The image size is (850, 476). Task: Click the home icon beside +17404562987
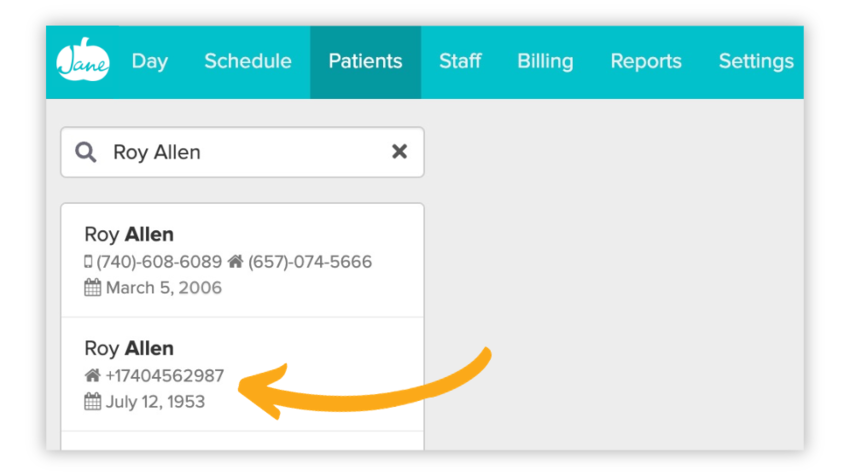coord(92,376)
